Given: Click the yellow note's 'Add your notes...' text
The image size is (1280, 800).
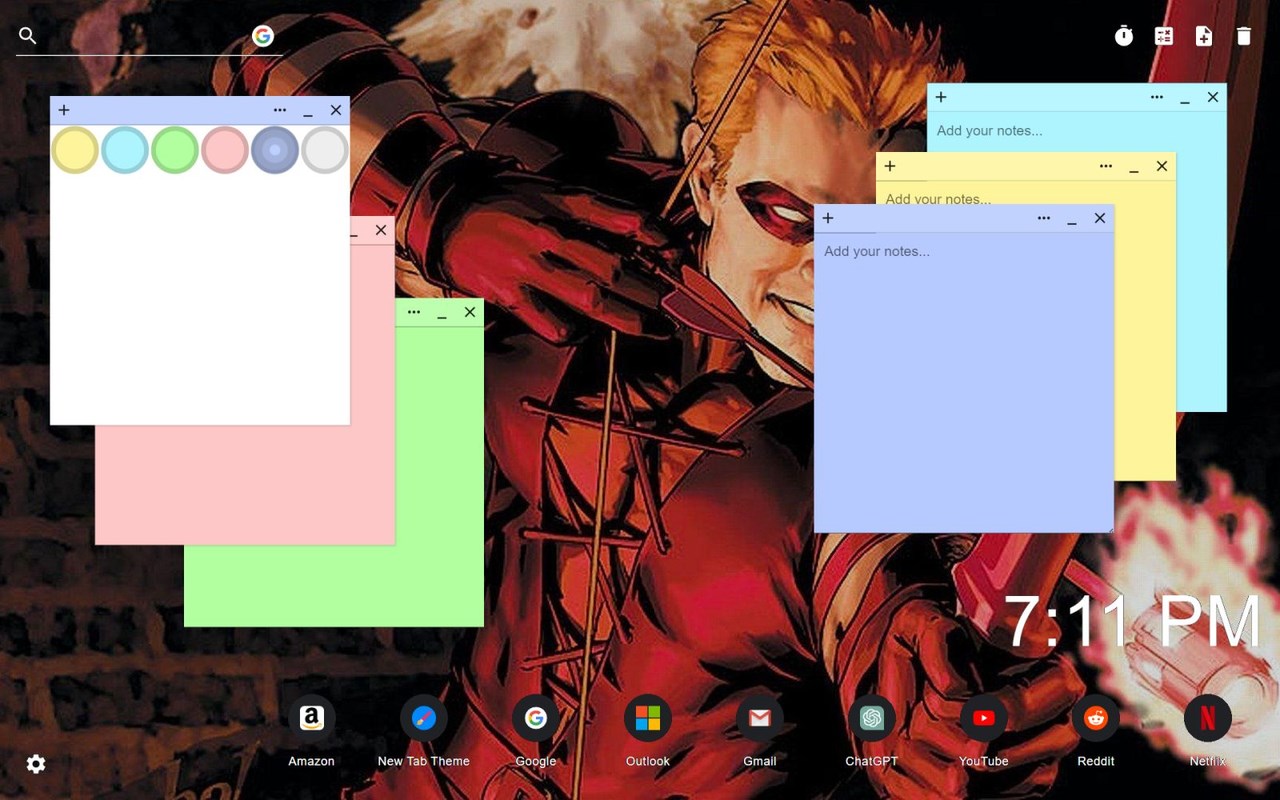Looking at the screenshot, I should 938,199.
